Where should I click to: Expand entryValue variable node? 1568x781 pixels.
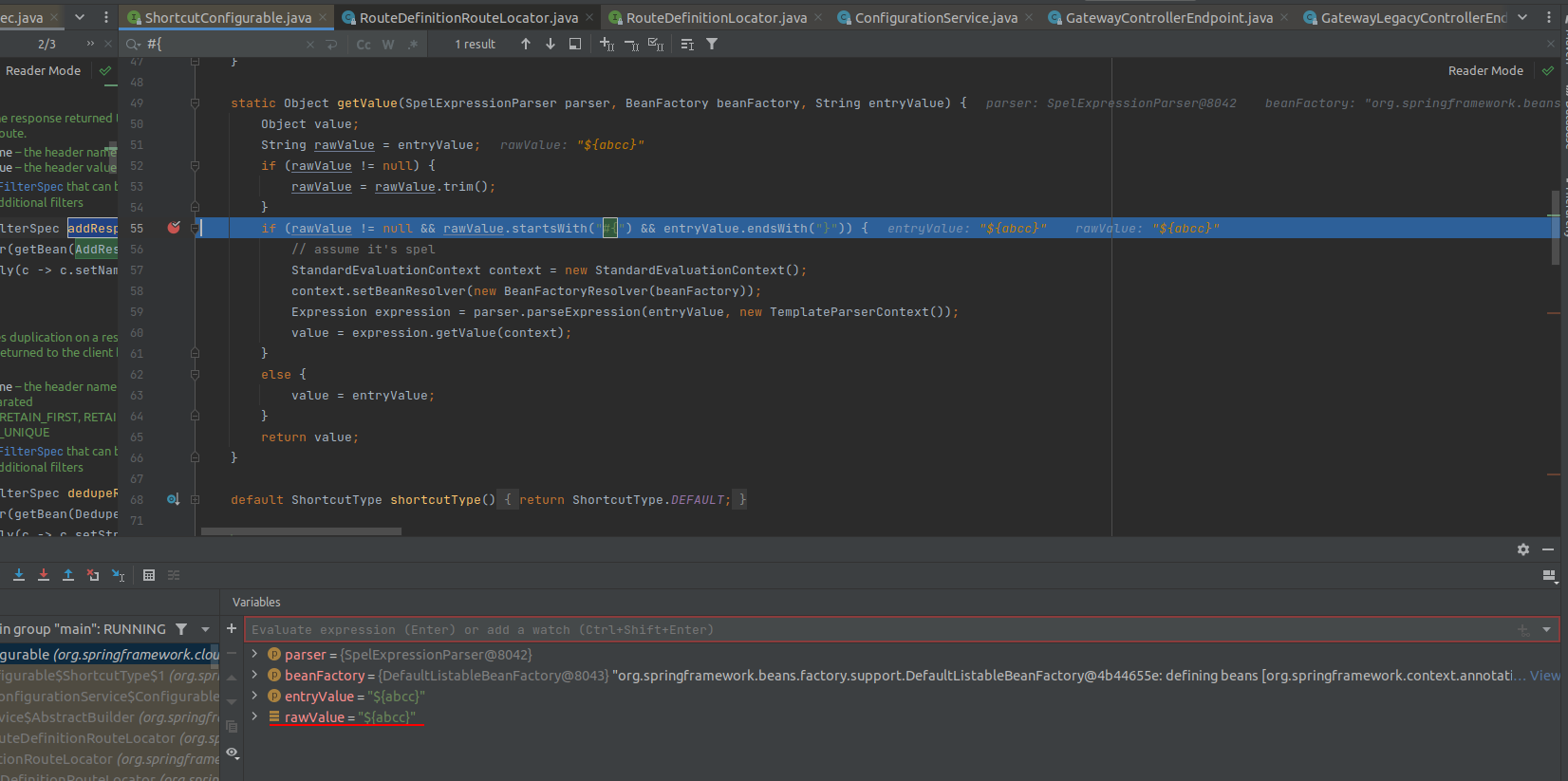(254, 696)
